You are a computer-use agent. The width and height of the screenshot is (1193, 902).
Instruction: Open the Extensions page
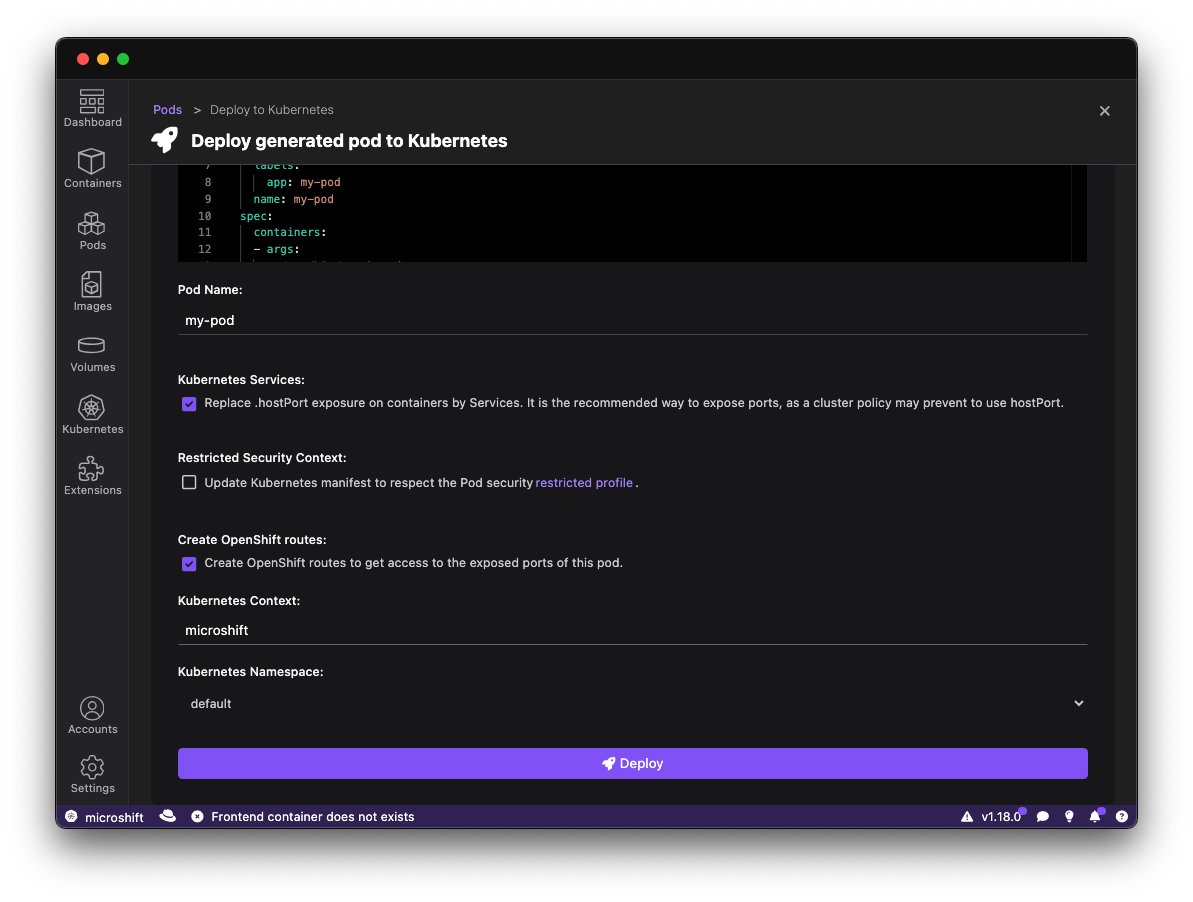(x=92, y=476)
